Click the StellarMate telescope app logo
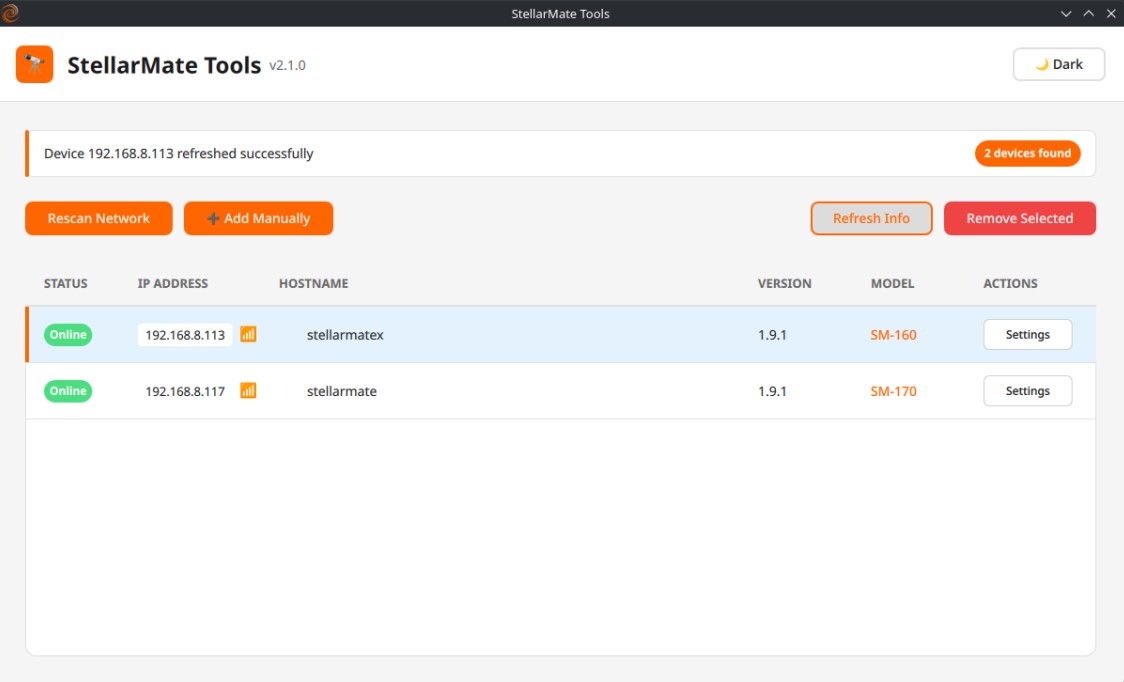1124x682 pixels. click(x=34, y=65)
